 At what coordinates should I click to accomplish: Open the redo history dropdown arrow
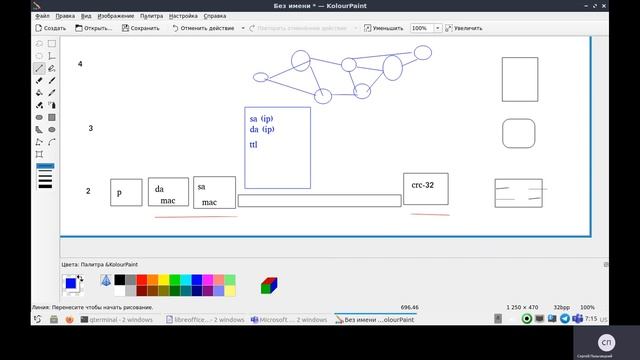click(356, 28)
